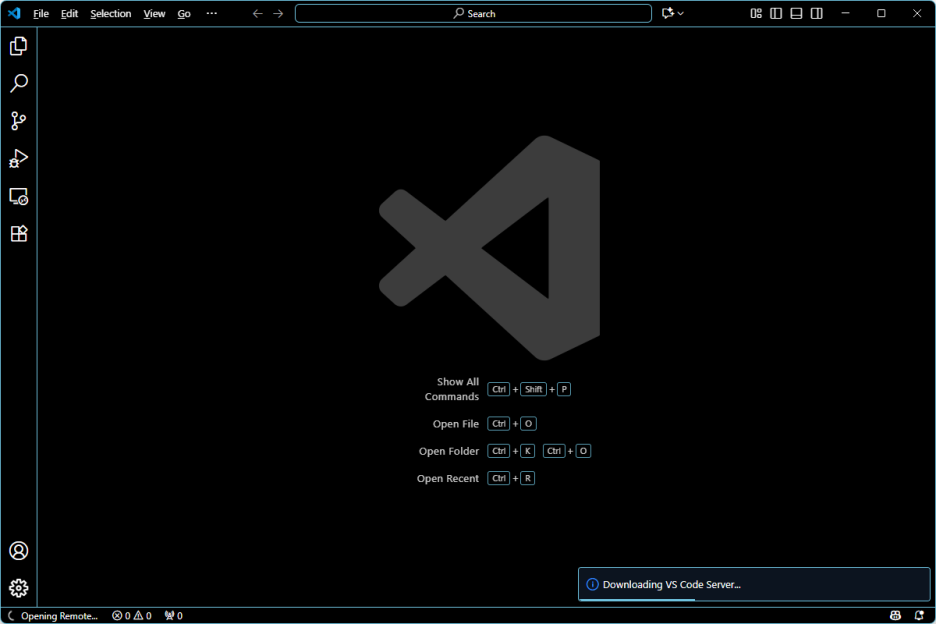This screenshot has width=936, height=624.
Task: Expand the hidden menus ellipsis
Action: pos(212,13)
